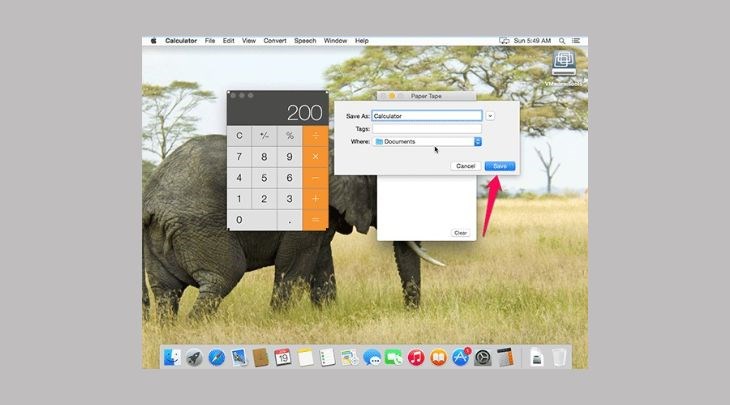
Task: Open the Edit menu
Action: tap(229, 41)
